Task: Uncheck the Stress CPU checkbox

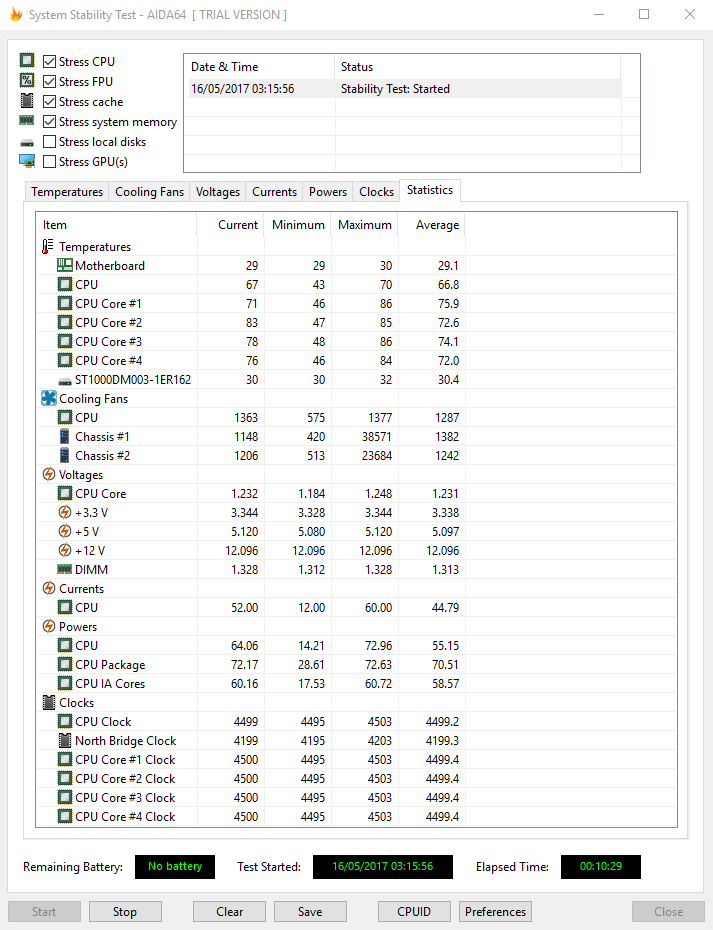Action: point(50,62)
